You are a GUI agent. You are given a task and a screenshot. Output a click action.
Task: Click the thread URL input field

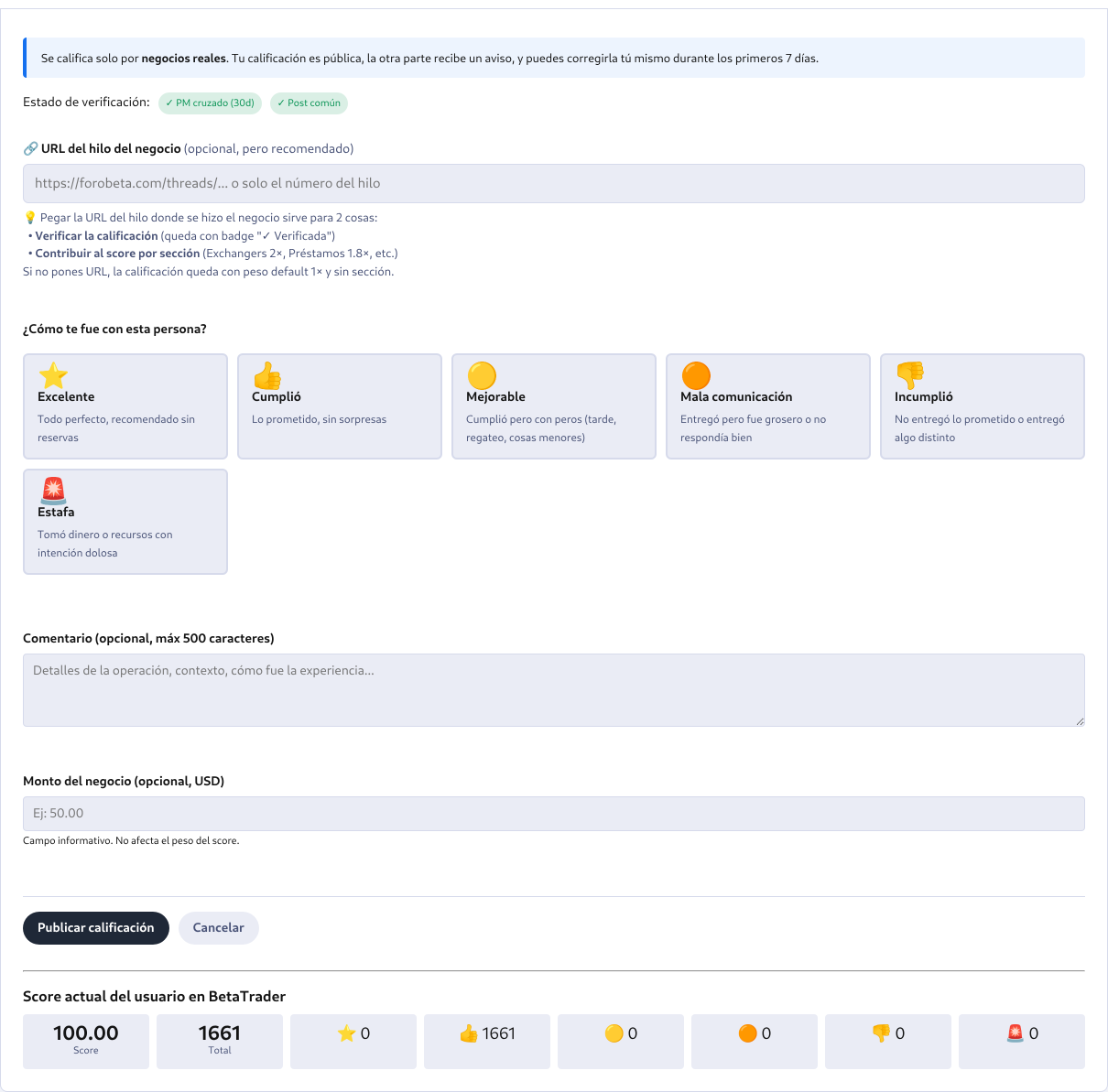coord(554,183)
